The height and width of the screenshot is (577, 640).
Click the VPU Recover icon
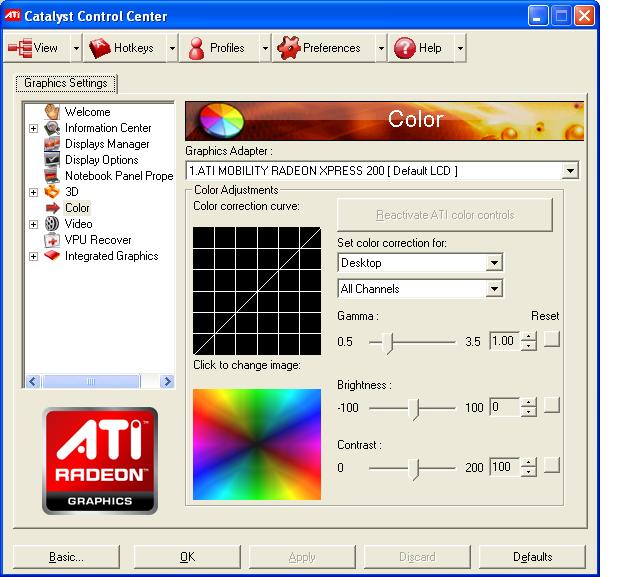pos(52,240)
